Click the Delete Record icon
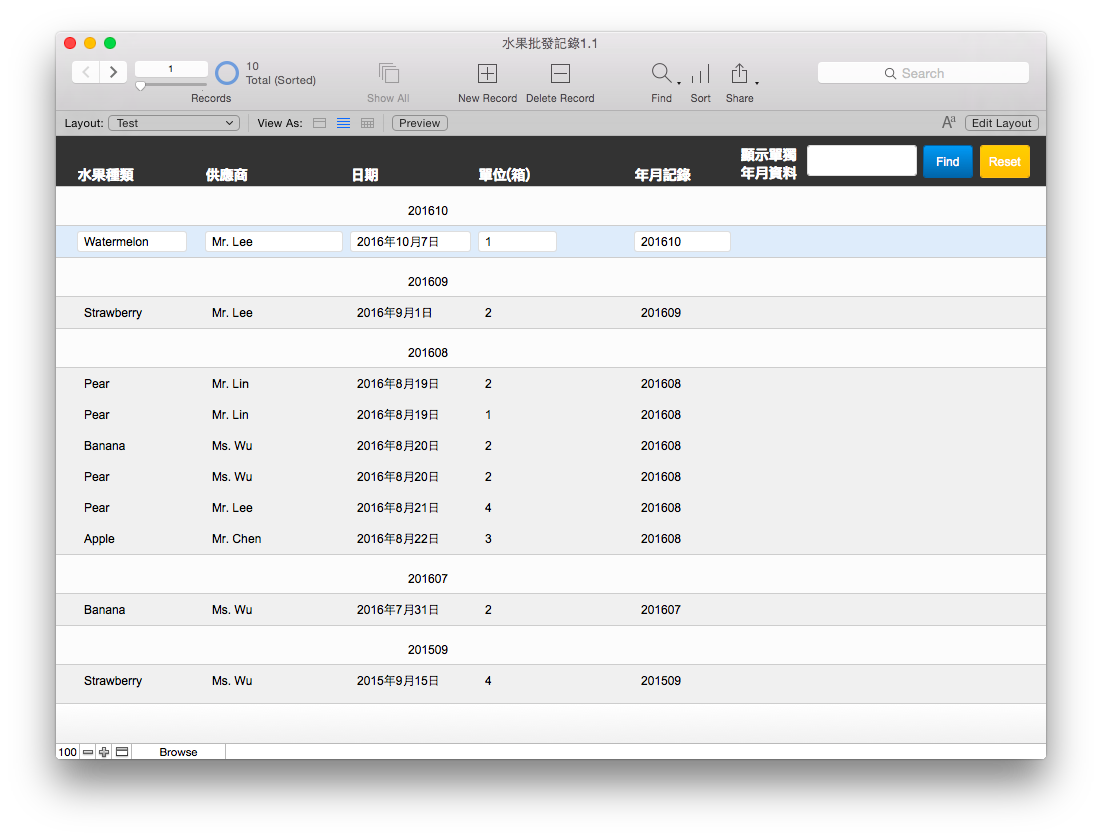The image size is (1102, 839). click(560, 74)
